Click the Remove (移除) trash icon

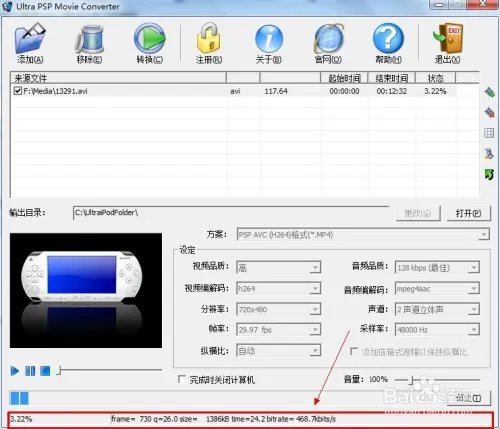[x=89, y=39]
